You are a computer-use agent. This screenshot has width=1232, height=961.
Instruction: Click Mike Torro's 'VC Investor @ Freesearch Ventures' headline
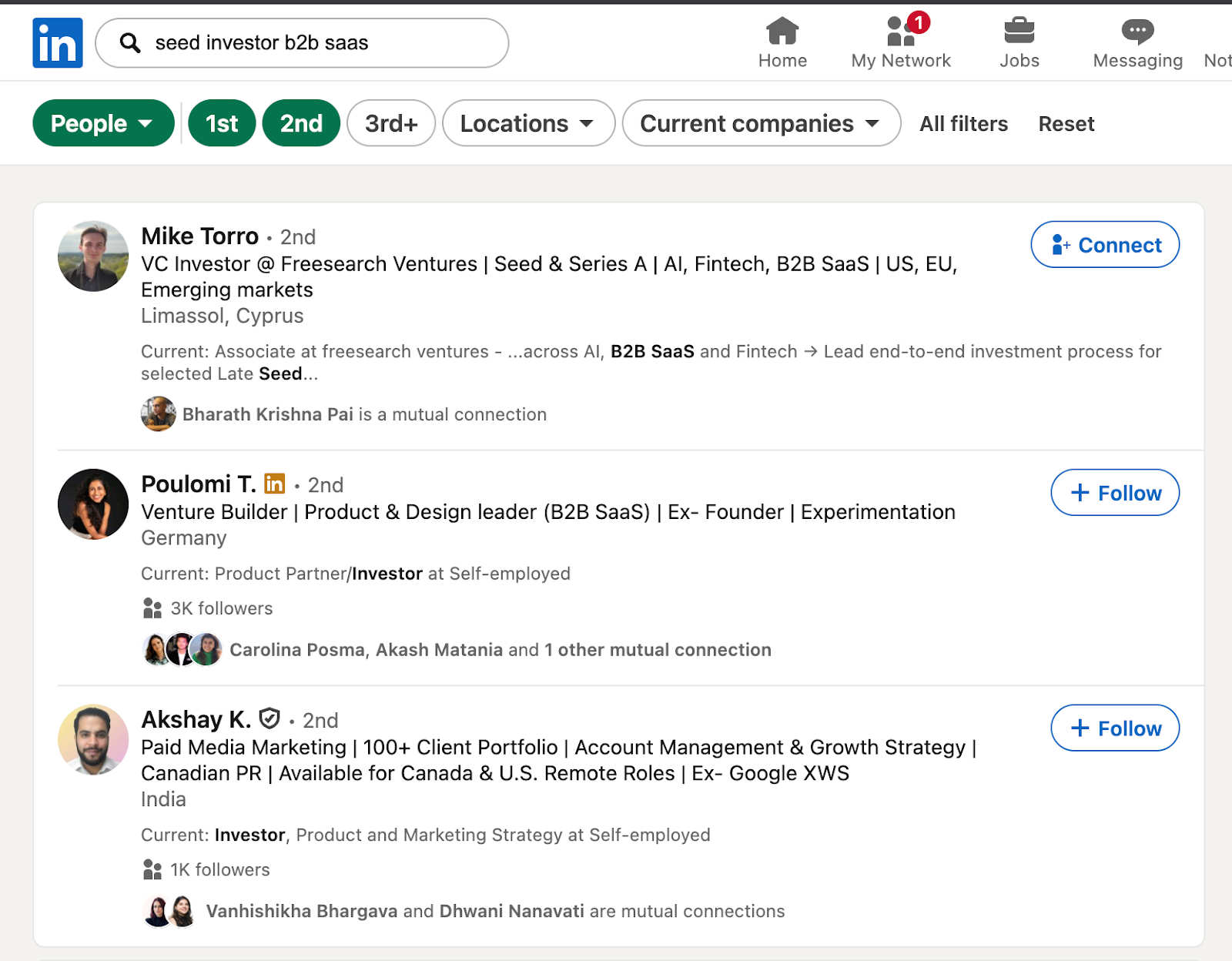(x=549, y=276)
